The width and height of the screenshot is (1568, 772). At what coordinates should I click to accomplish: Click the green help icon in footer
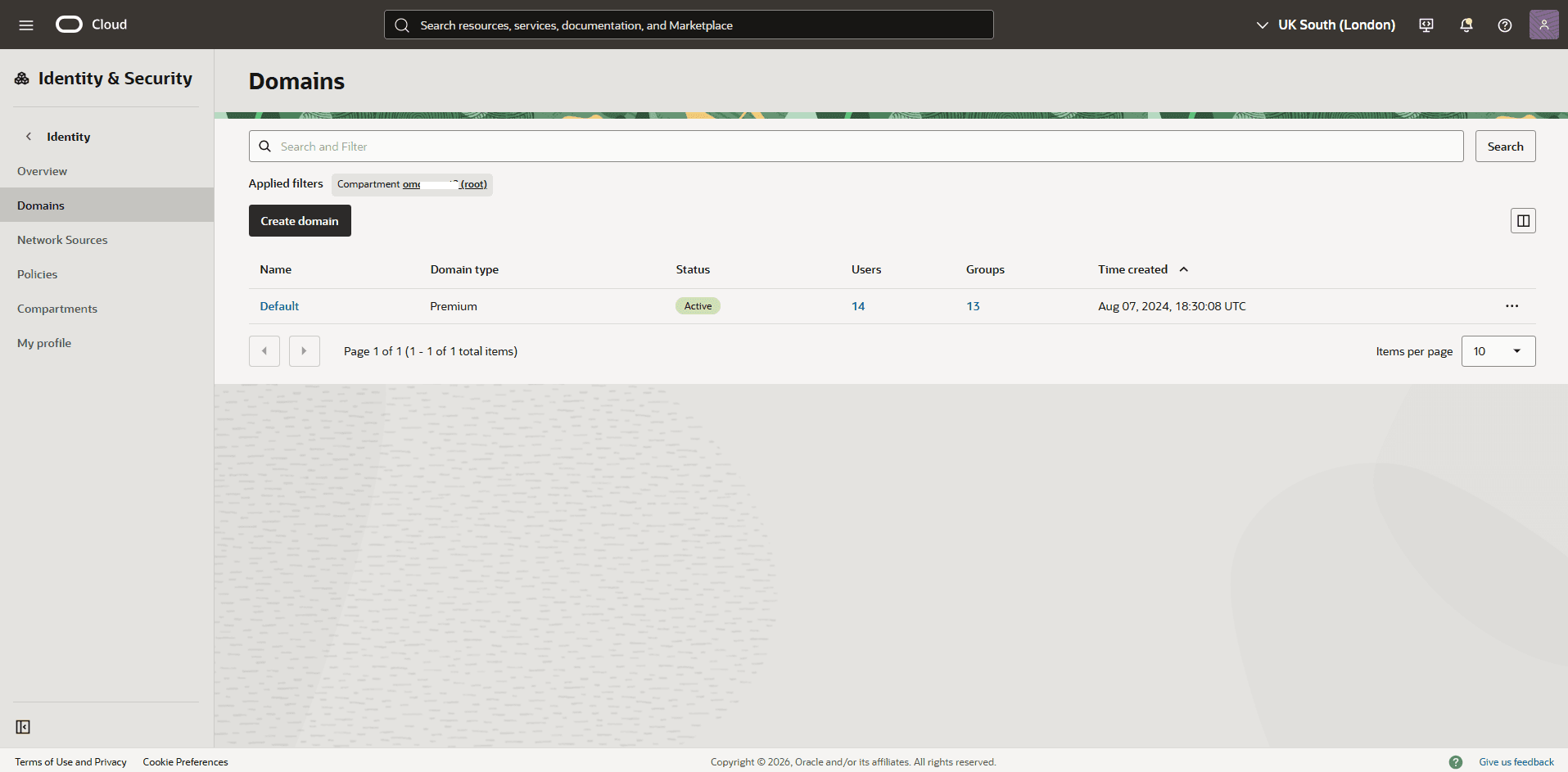1456,762
